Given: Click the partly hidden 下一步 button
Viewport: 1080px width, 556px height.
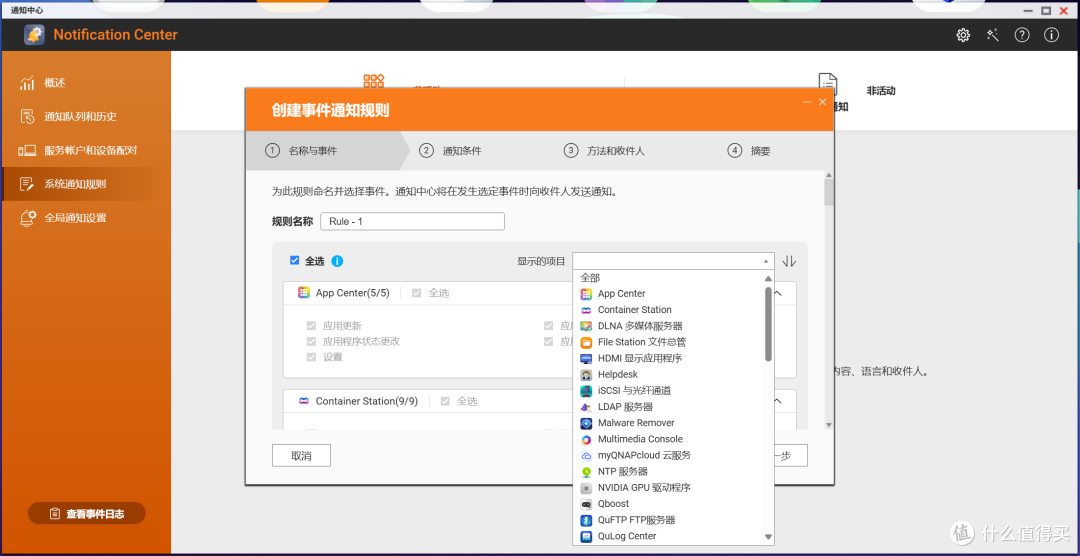Looking at the screenshot, I should point(789,455).
